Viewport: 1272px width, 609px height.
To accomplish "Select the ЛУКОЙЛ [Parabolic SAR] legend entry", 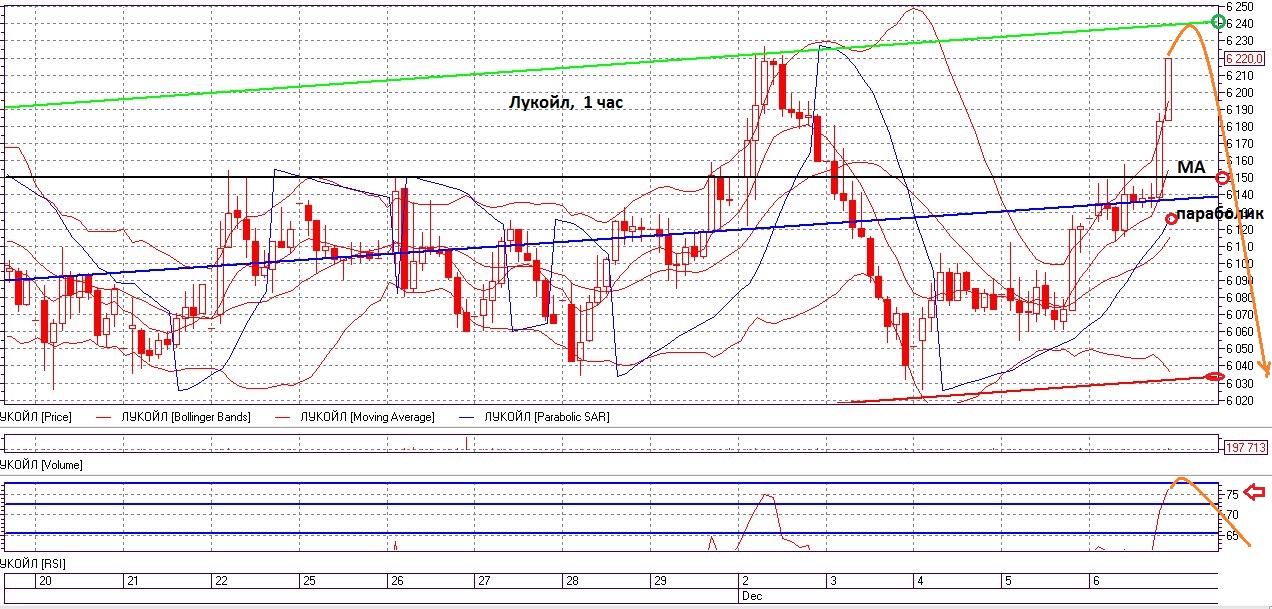I will click(545, 416).
